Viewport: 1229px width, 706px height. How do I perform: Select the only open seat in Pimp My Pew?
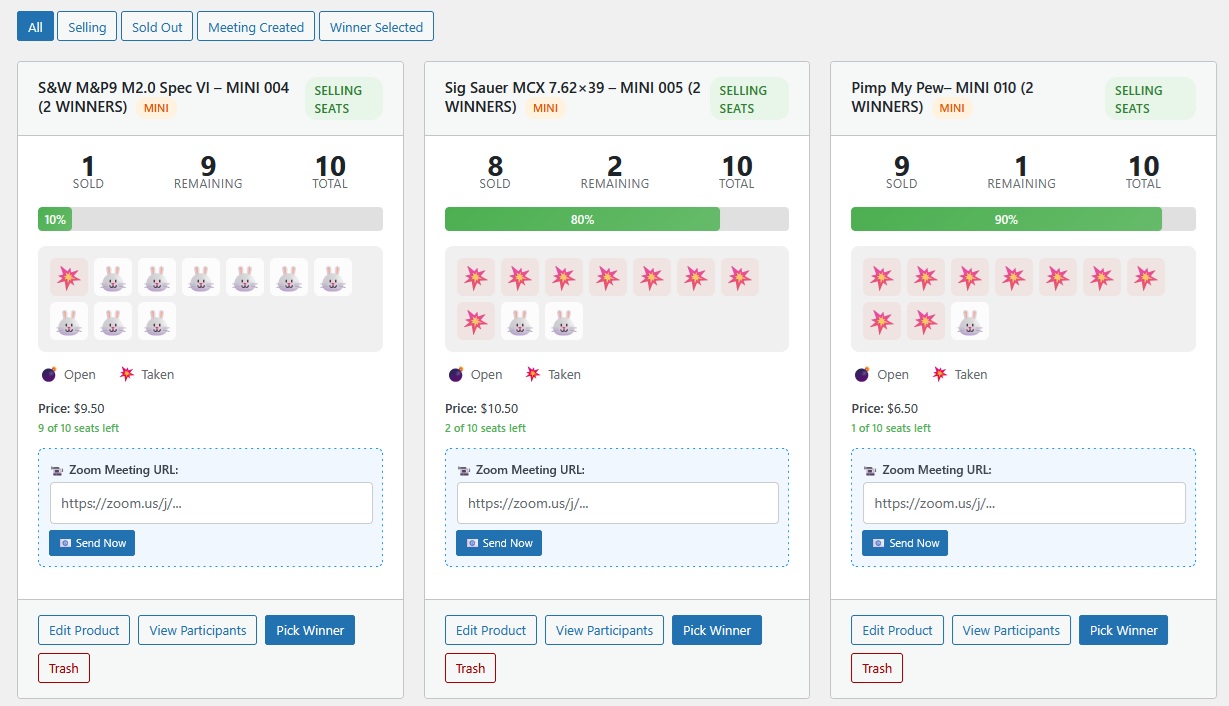969,321
